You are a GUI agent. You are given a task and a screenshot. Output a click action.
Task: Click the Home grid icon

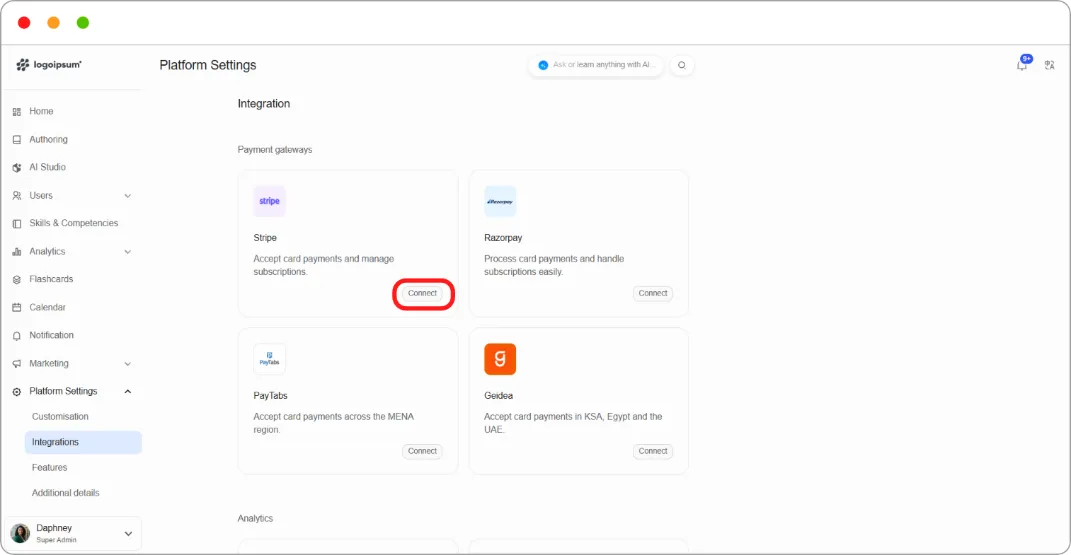tap(17, 111)
